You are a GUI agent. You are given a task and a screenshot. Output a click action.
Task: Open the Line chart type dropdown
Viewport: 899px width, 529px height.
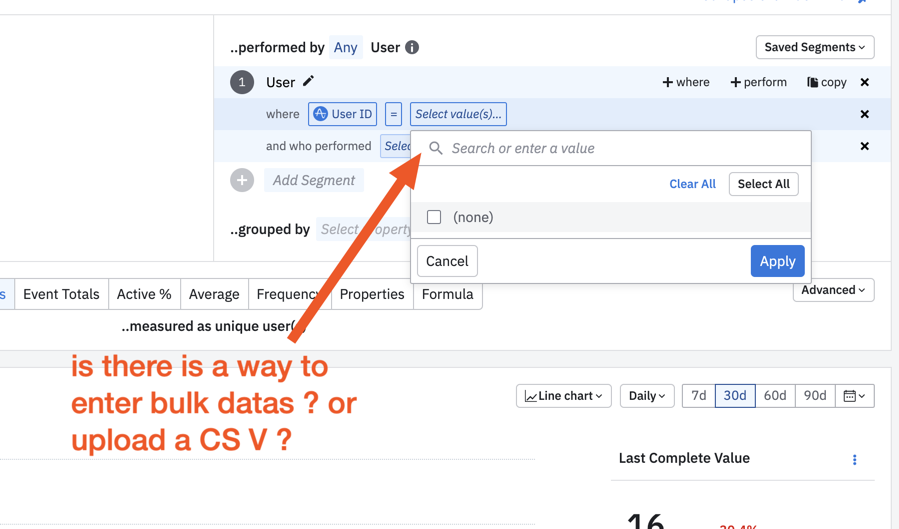click(x=564, y=395)
